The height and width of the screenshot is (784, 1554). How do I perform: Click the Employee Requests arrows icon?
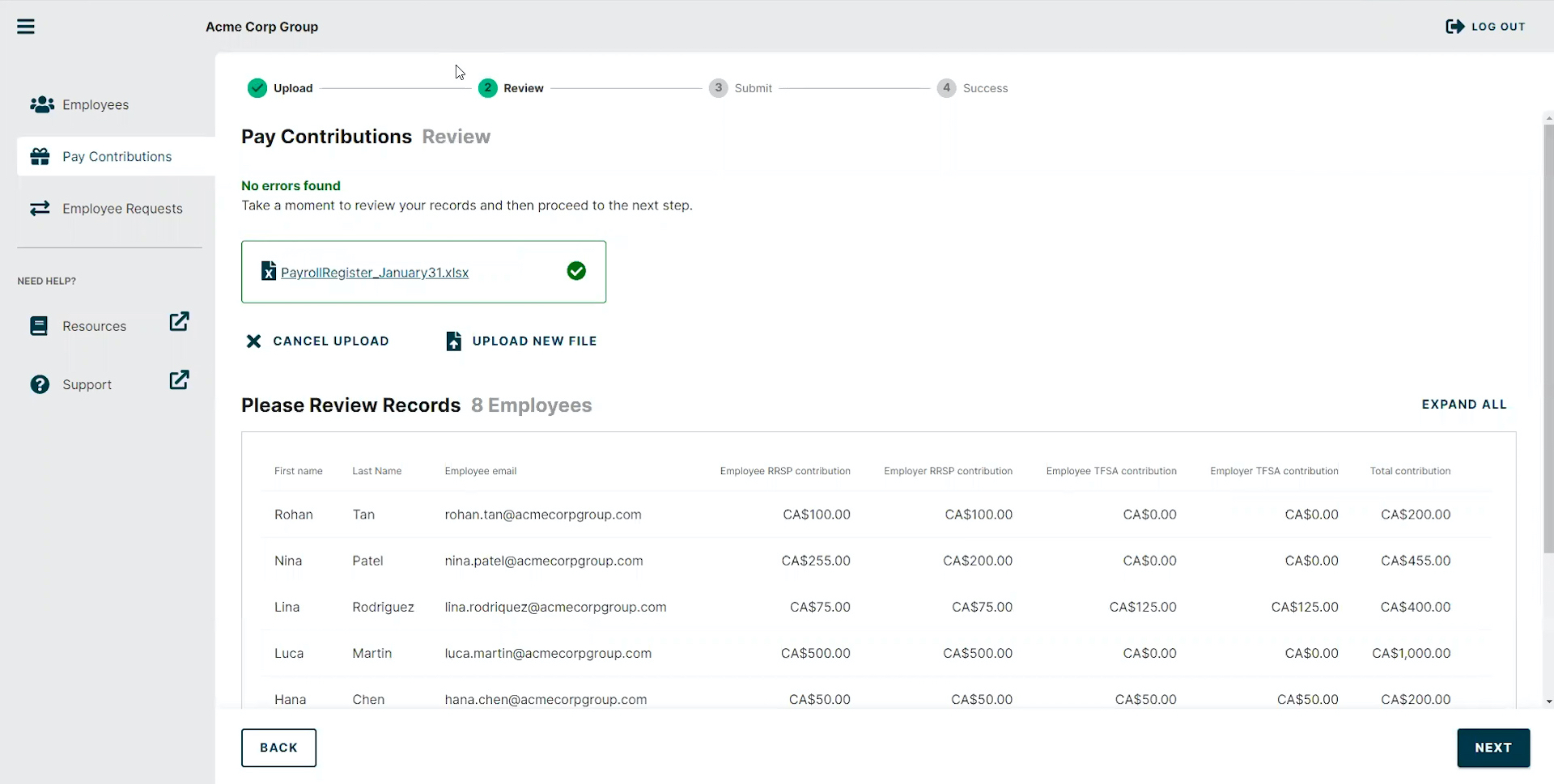point(40,209)
